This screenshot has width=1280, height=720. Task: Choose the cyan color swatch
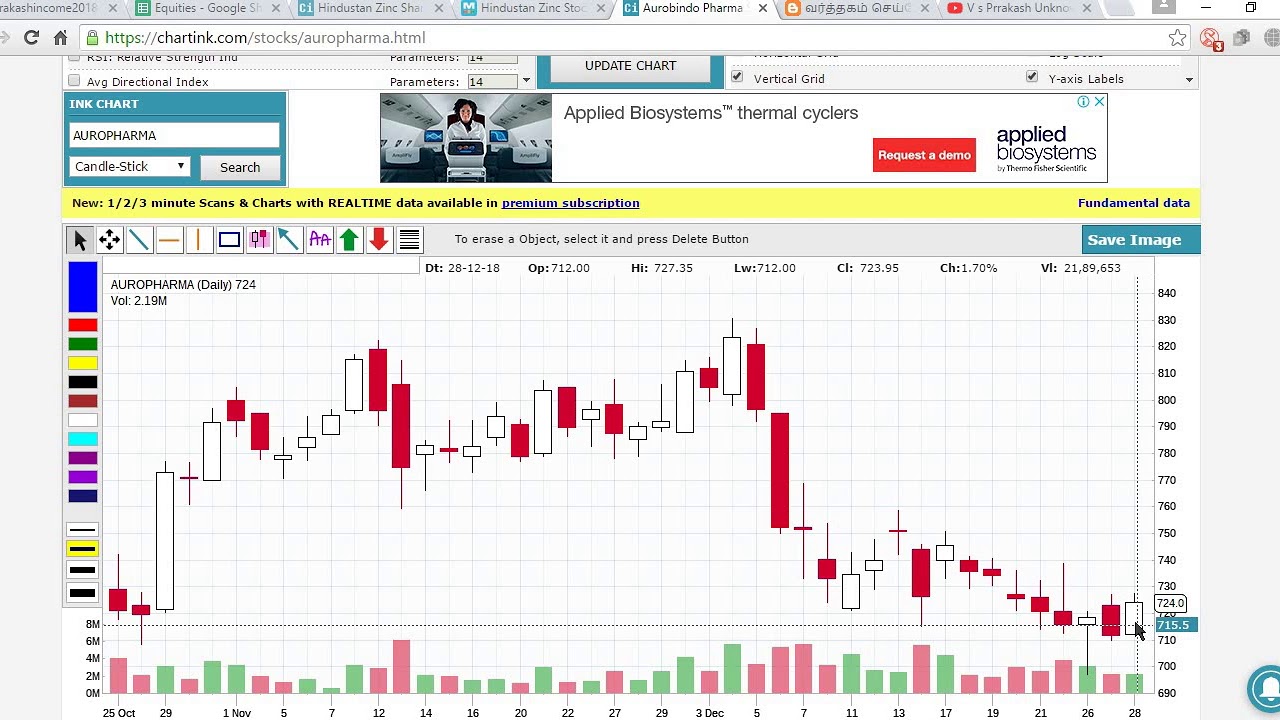(83, 439)
